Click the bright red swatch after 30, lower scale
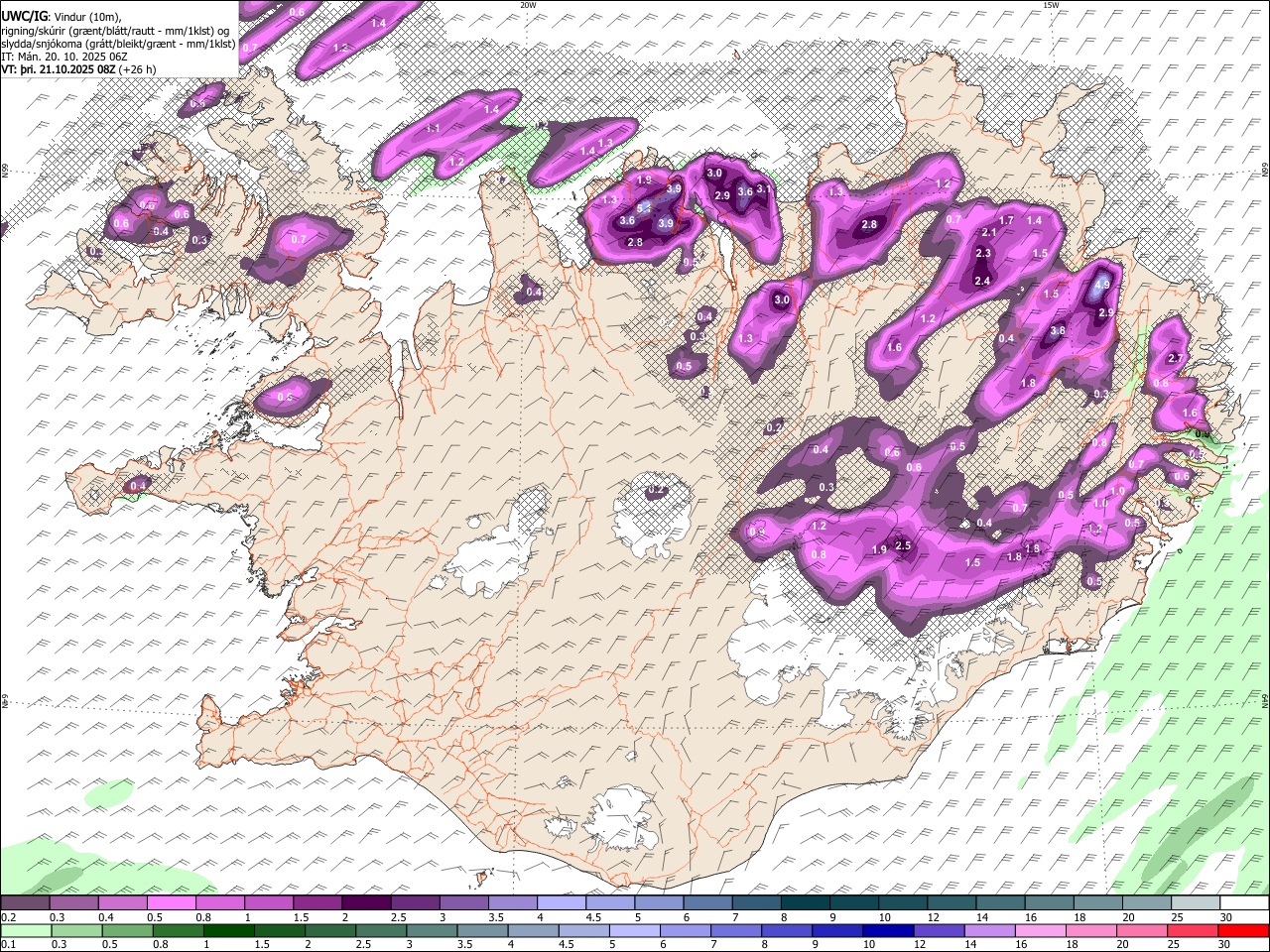Viewport: 1270px width, 952px height. pos(1244,930)
